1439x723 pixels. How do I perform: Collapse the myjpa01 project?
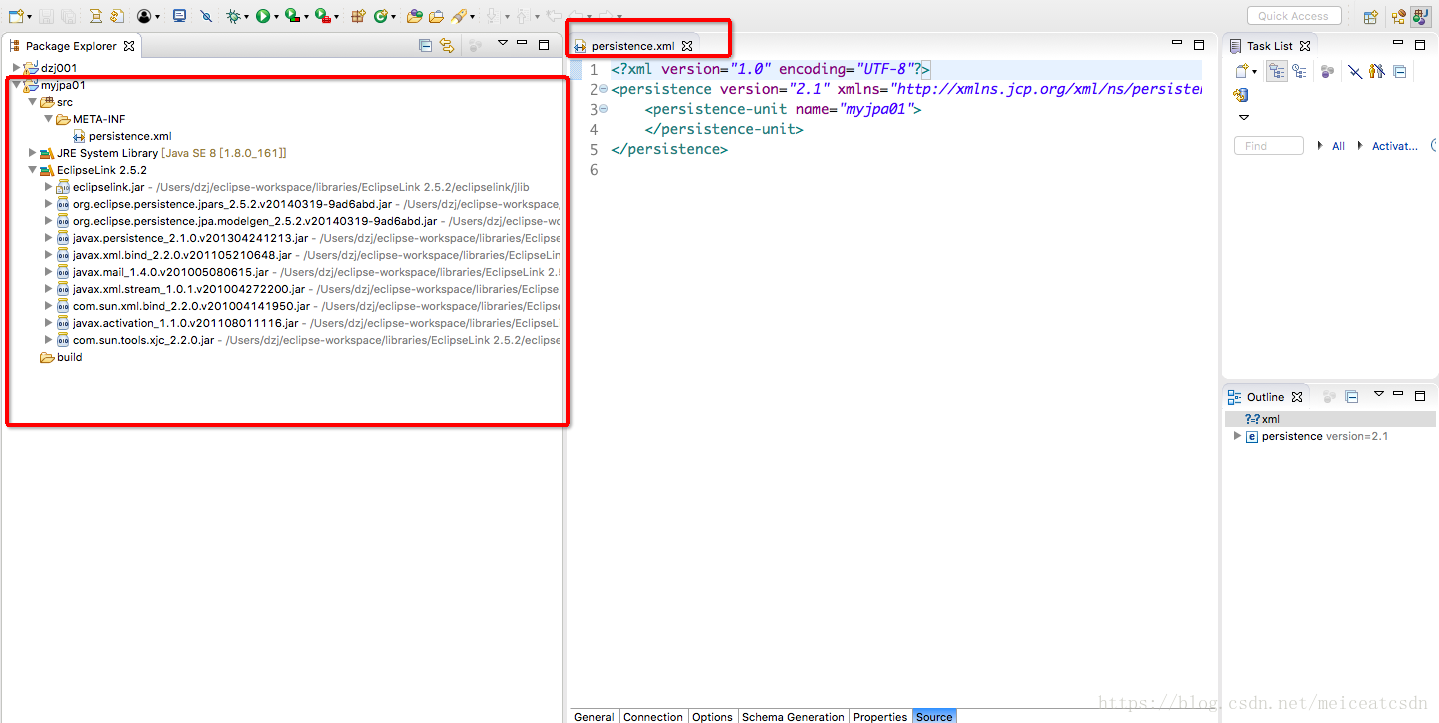(x=16, y=85)
